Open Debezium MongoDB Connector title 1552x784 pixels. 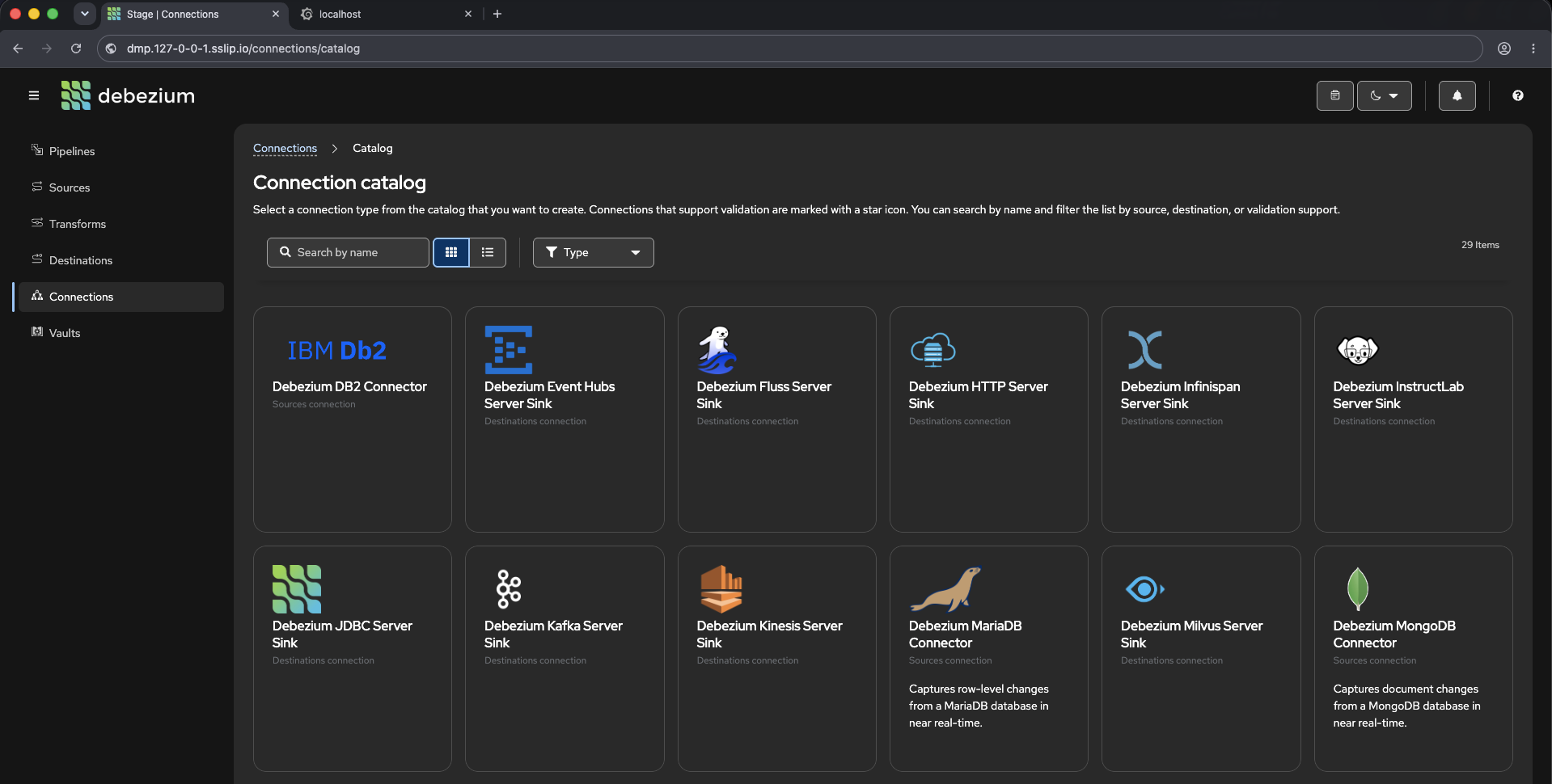pyautogui.click(x=1393, y=634)
